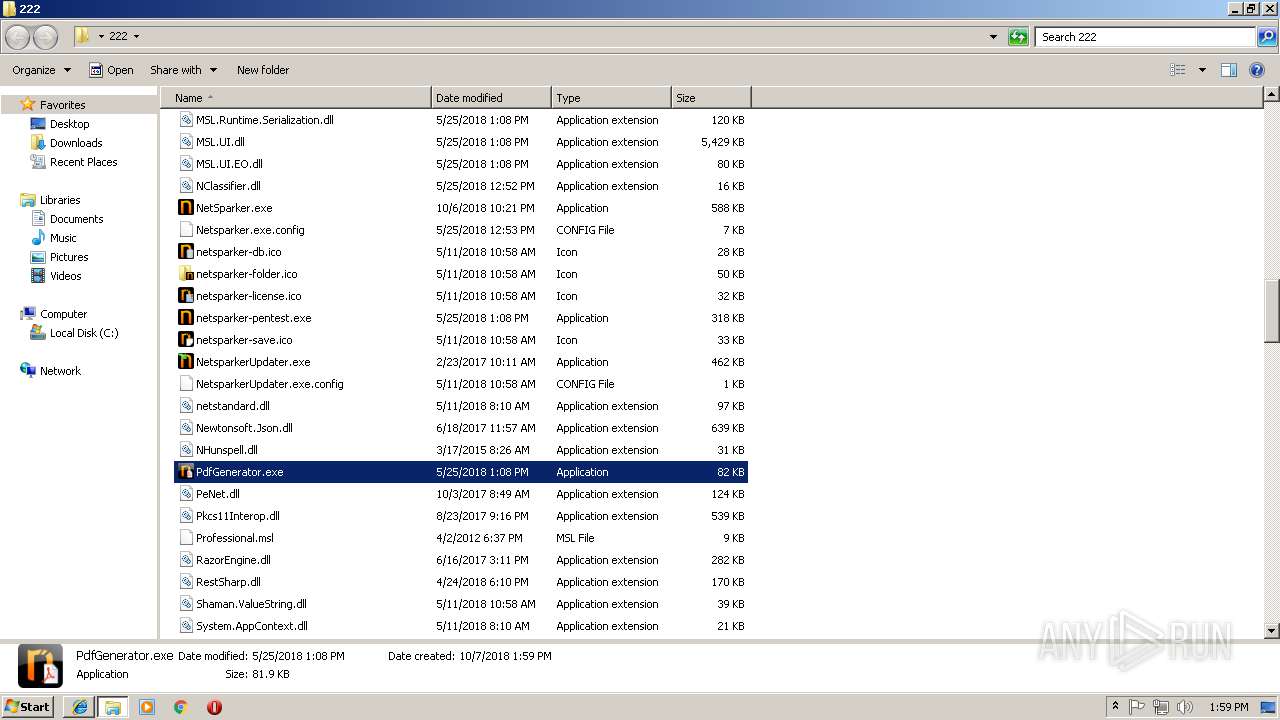Click the PdfGenerator.exe file icon
Viewport: 1280px width, 720px height.
[185, 472]
